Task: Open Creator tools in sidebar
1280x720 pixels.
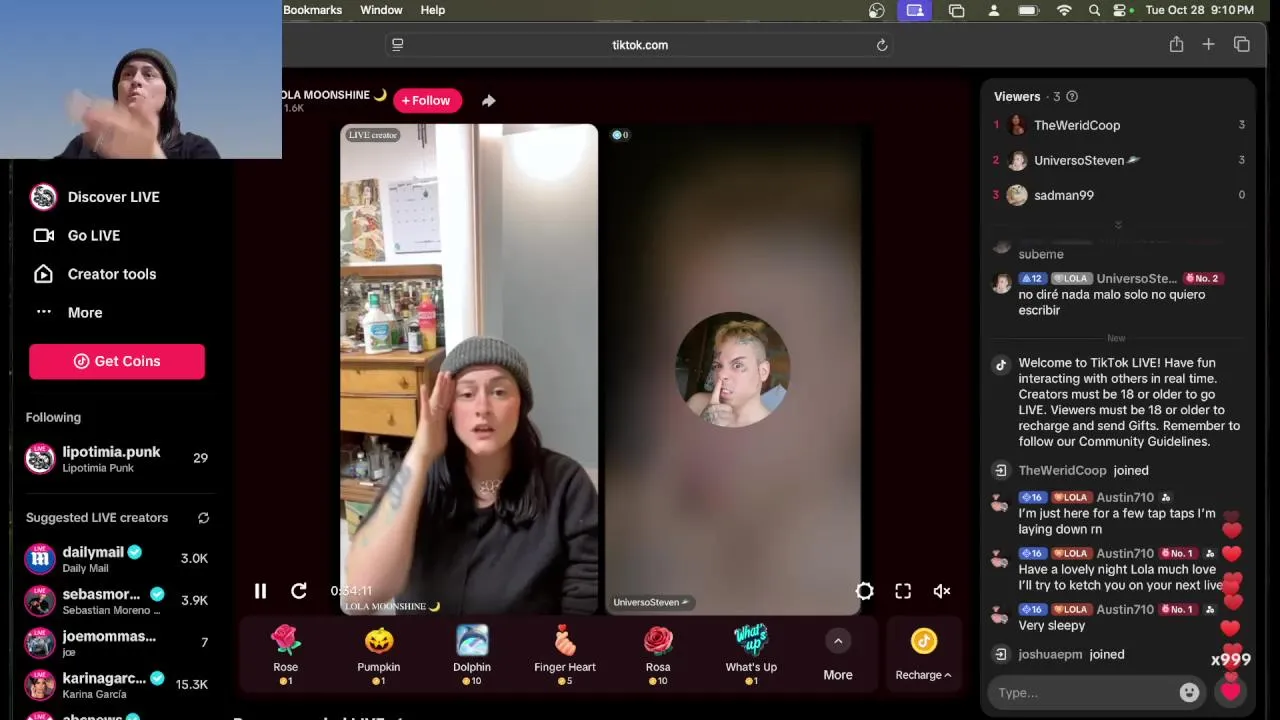Action: coord(94,274)
